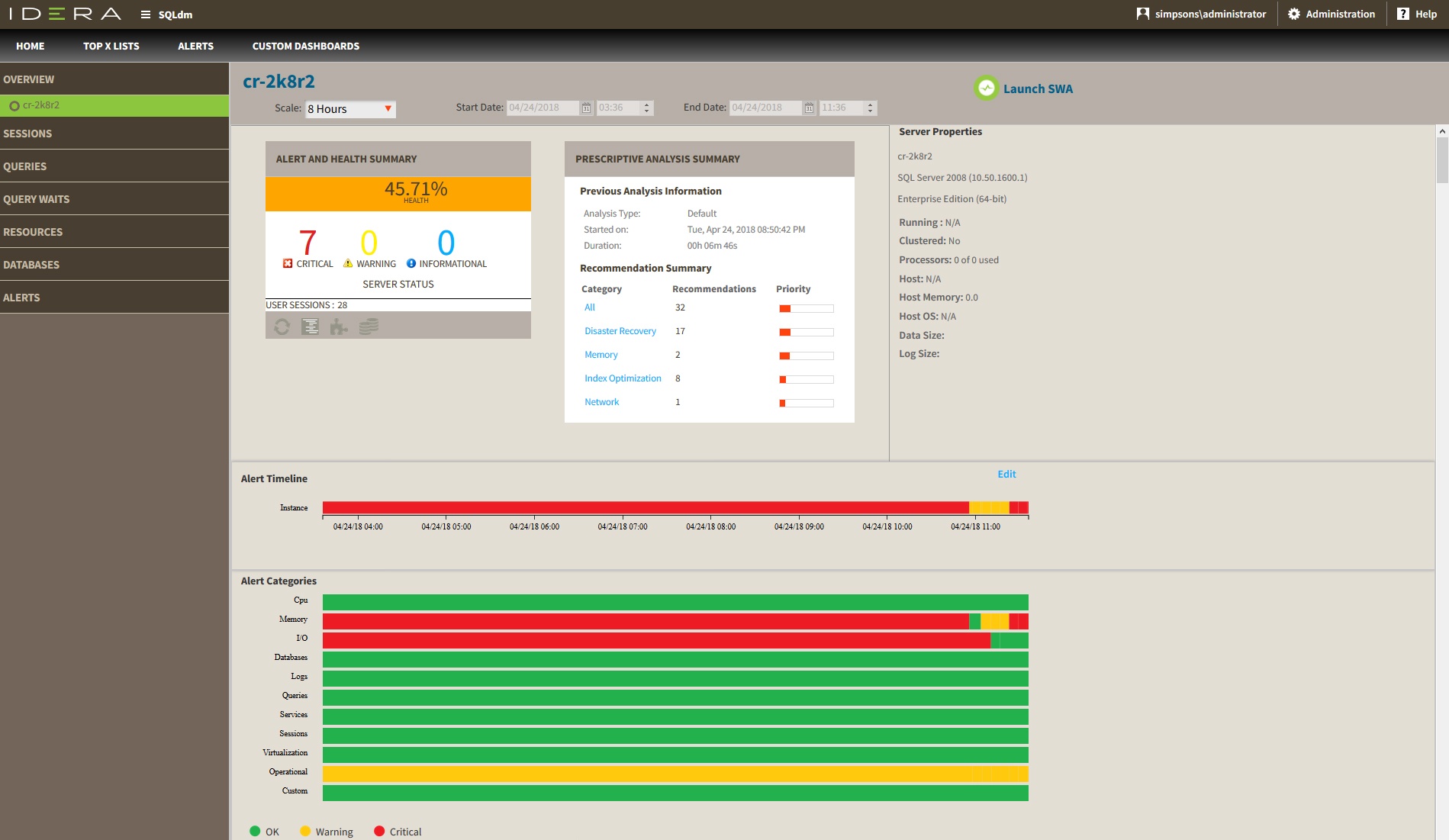Screen dimensions: 1449x840
Task: Click the puzzle piece icon in server status
Action: [x=339, y=327]
